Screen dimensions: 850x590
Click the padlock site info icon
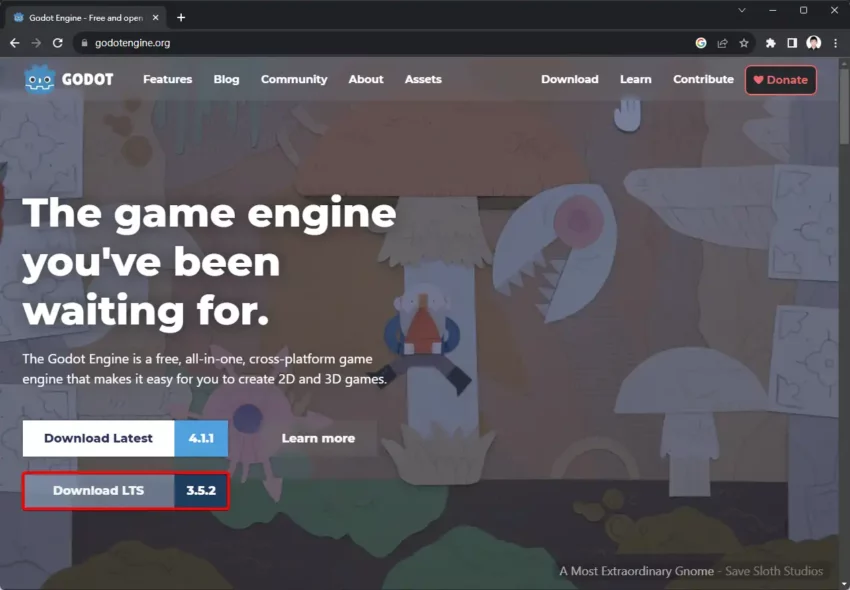(84, 43)
